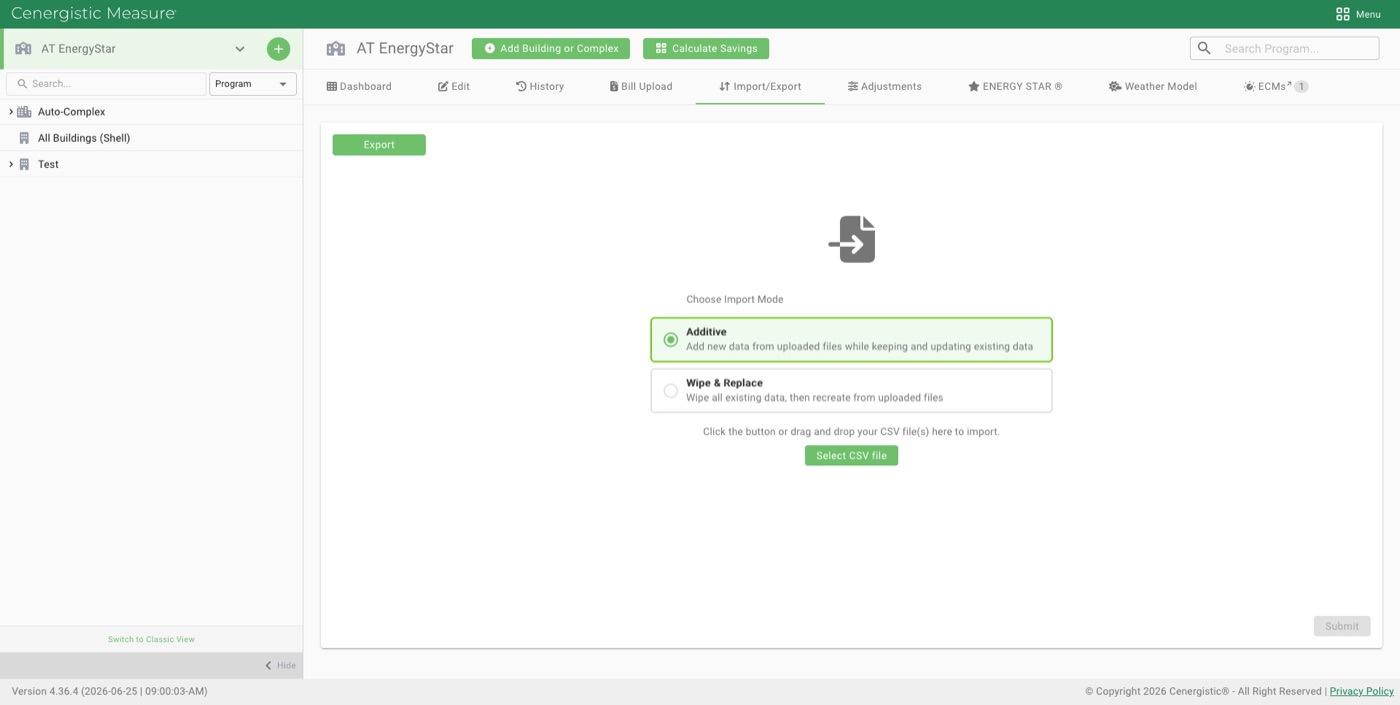This screenshot has height=705, width=1400.
Task: Click the Auto-Complex complex icon
Action: point(24,112)
